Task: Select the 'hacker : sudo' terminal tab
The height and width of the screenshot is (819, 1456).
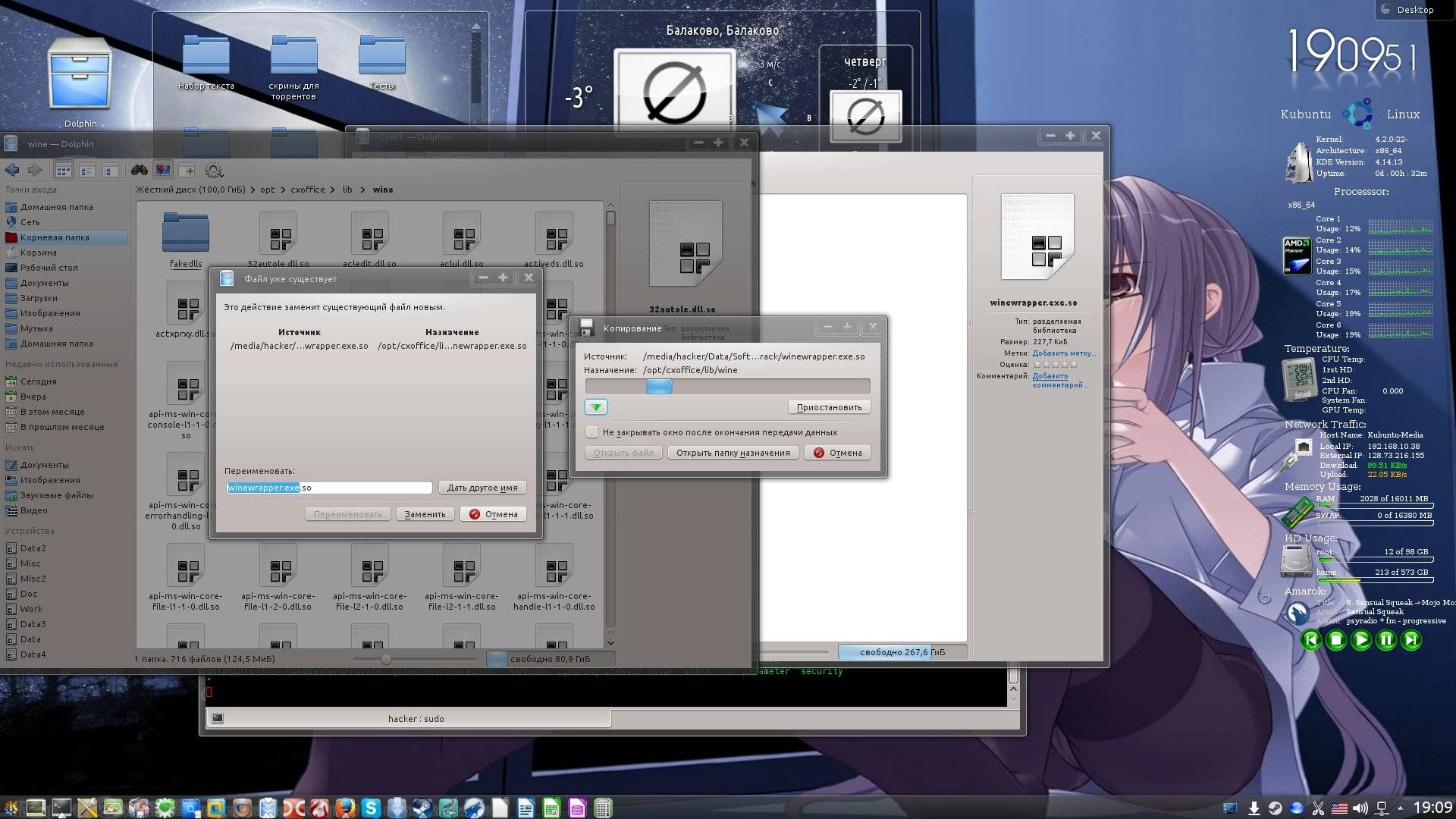Action: click(x=409, y=718)
